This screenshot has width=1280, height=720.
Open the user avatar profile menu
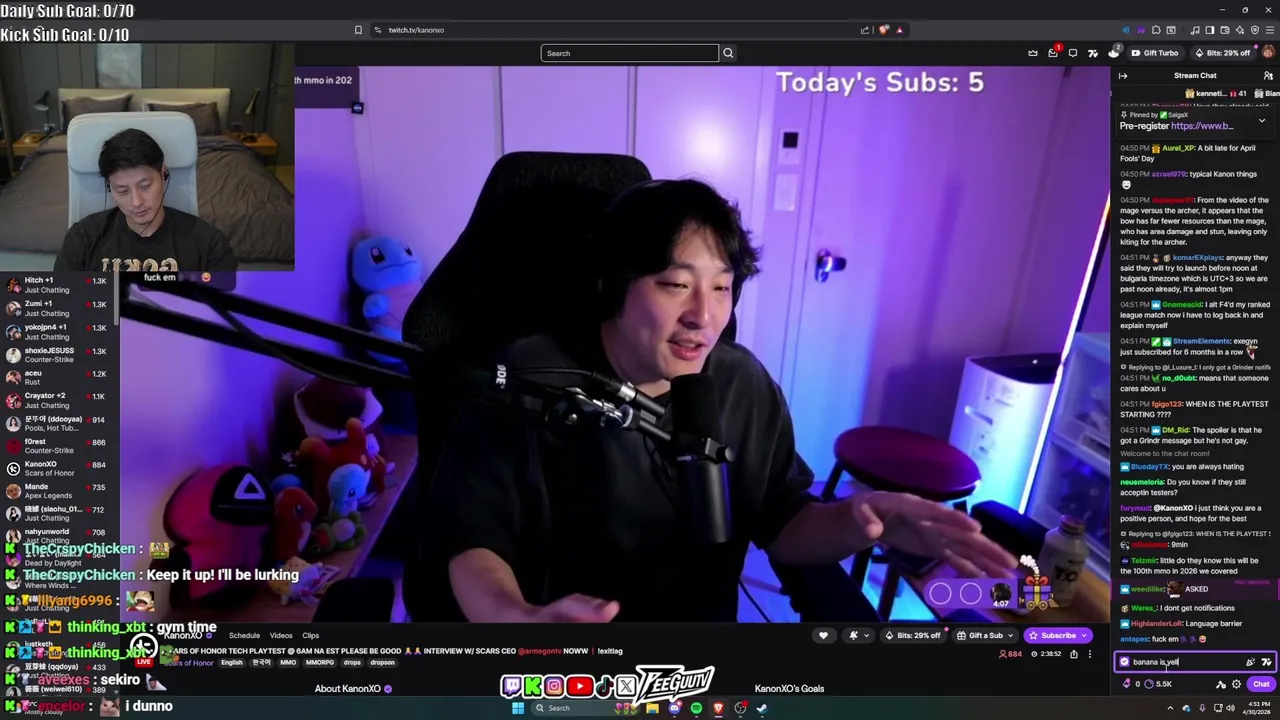point(1268,52)
